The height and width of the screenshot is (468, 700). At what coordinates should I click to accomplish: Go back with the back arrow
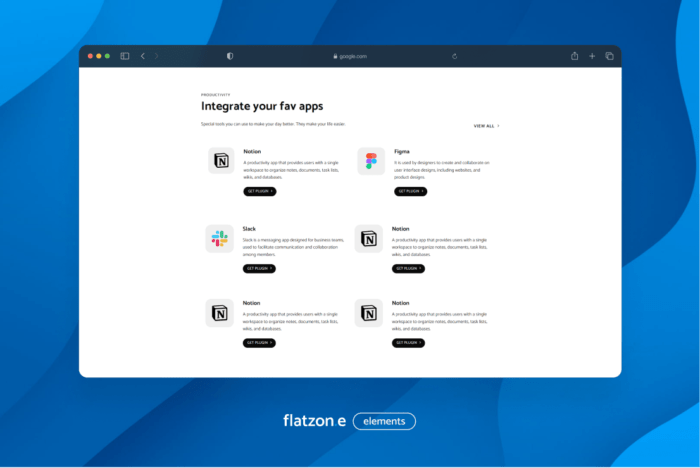pyautogui.click(x=143, y=56)
